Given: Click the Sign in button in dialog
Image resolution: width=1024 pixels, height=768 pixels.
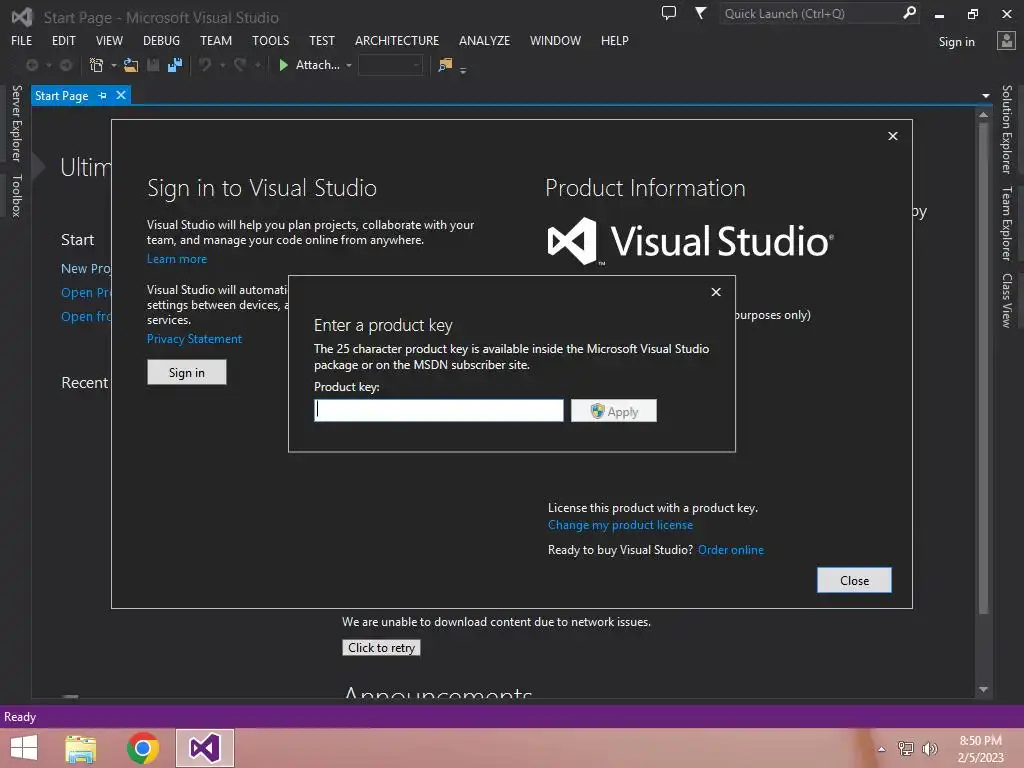Looking at the screenshot, I should tap(187, 372).
